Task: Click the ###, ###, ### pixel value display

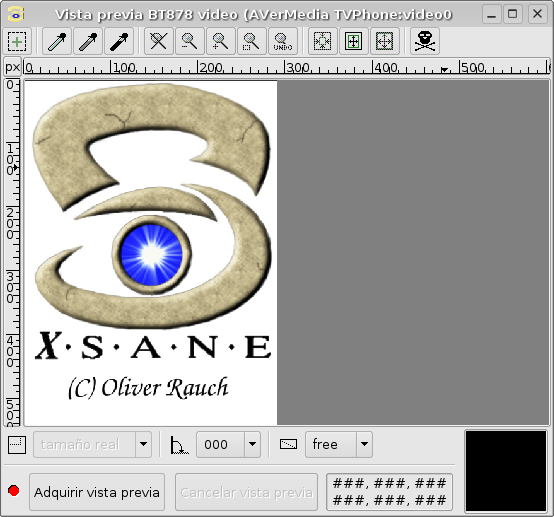Action: (x=389, y=492)
